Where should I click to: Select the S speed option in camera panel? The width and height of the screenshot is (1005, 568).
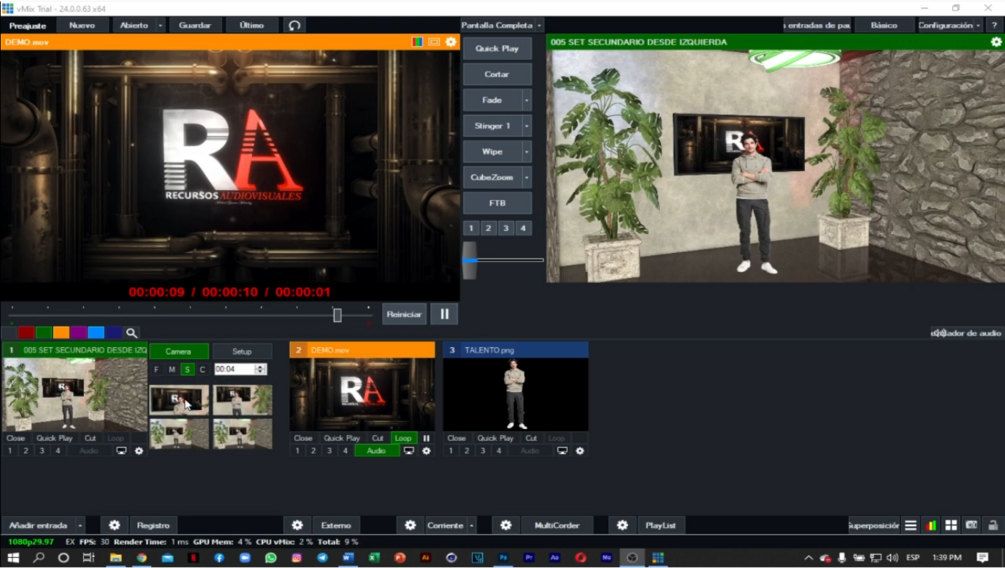pos(187,369)
